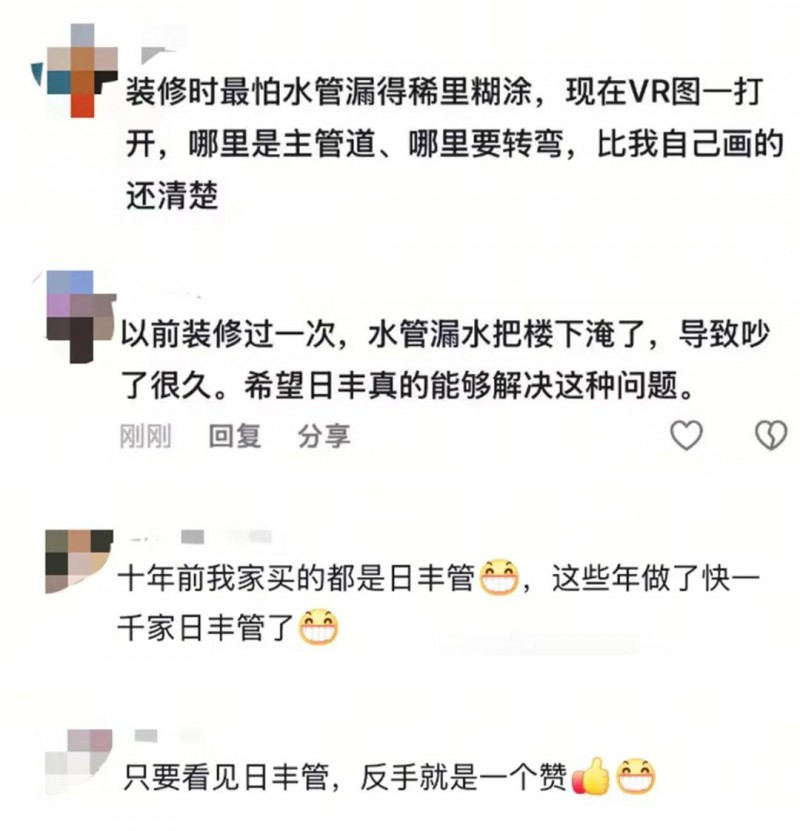Tap the grinning emoji after 日丰管
Image resolution: width=800 pixels, height=831 pixels.
coord(499,577)
